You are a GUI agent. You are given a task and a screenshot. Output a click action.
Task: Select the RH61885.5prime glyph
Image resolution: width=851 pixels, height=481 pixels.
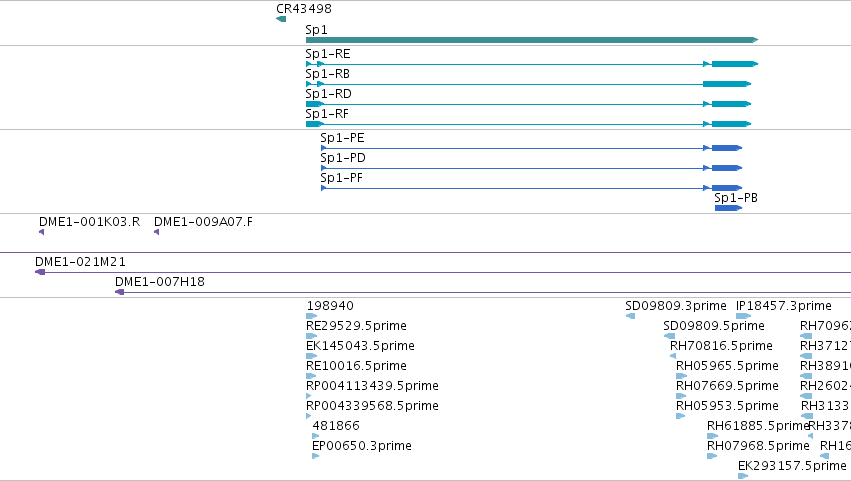pos(713,436)
